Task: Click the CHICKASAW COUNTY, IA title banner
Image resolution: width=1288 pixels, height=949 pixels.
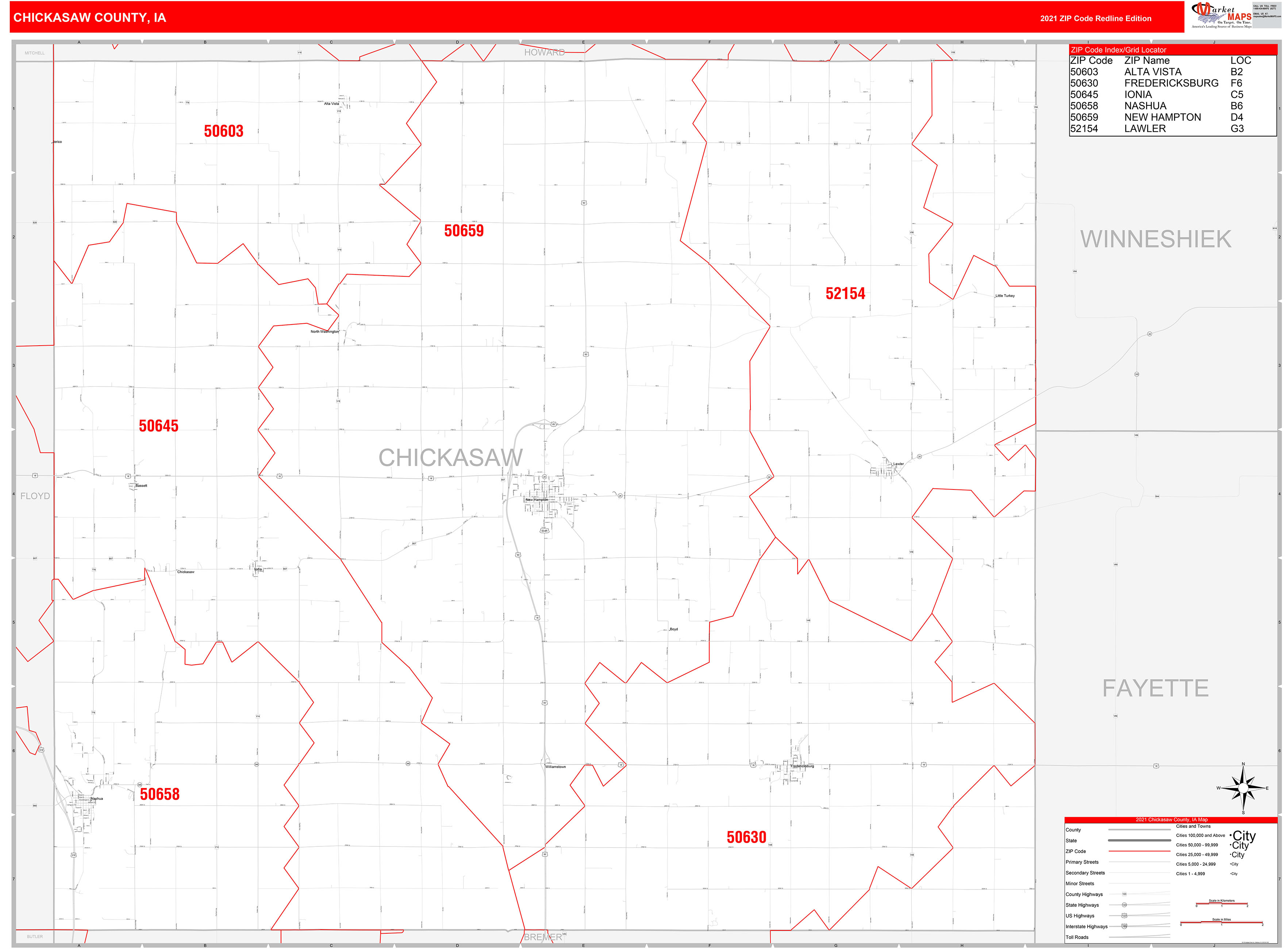Action: [89, 18]
